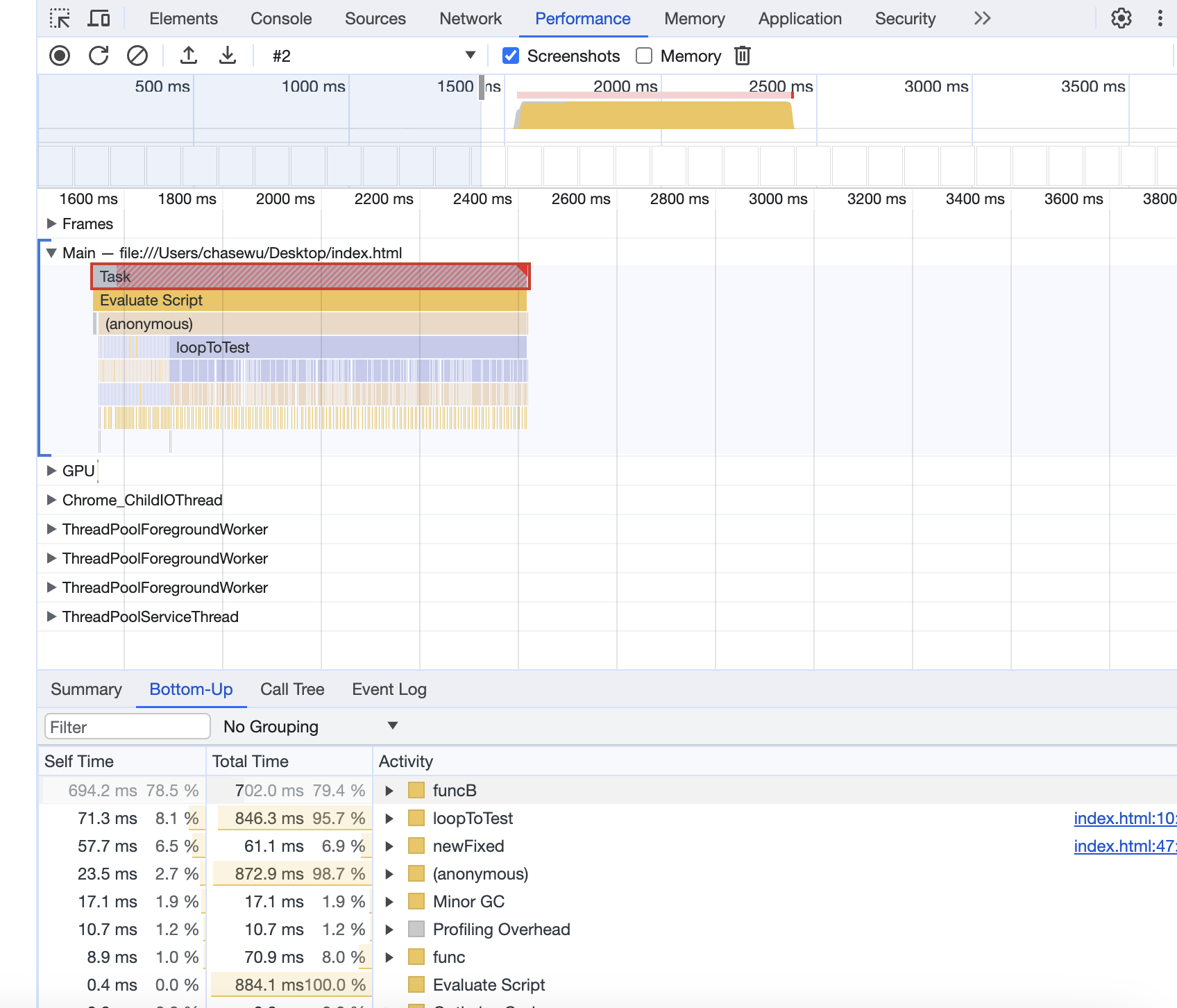
Task: Expand the ThreadPoolServiceThread track
Action: coord(51,616)
